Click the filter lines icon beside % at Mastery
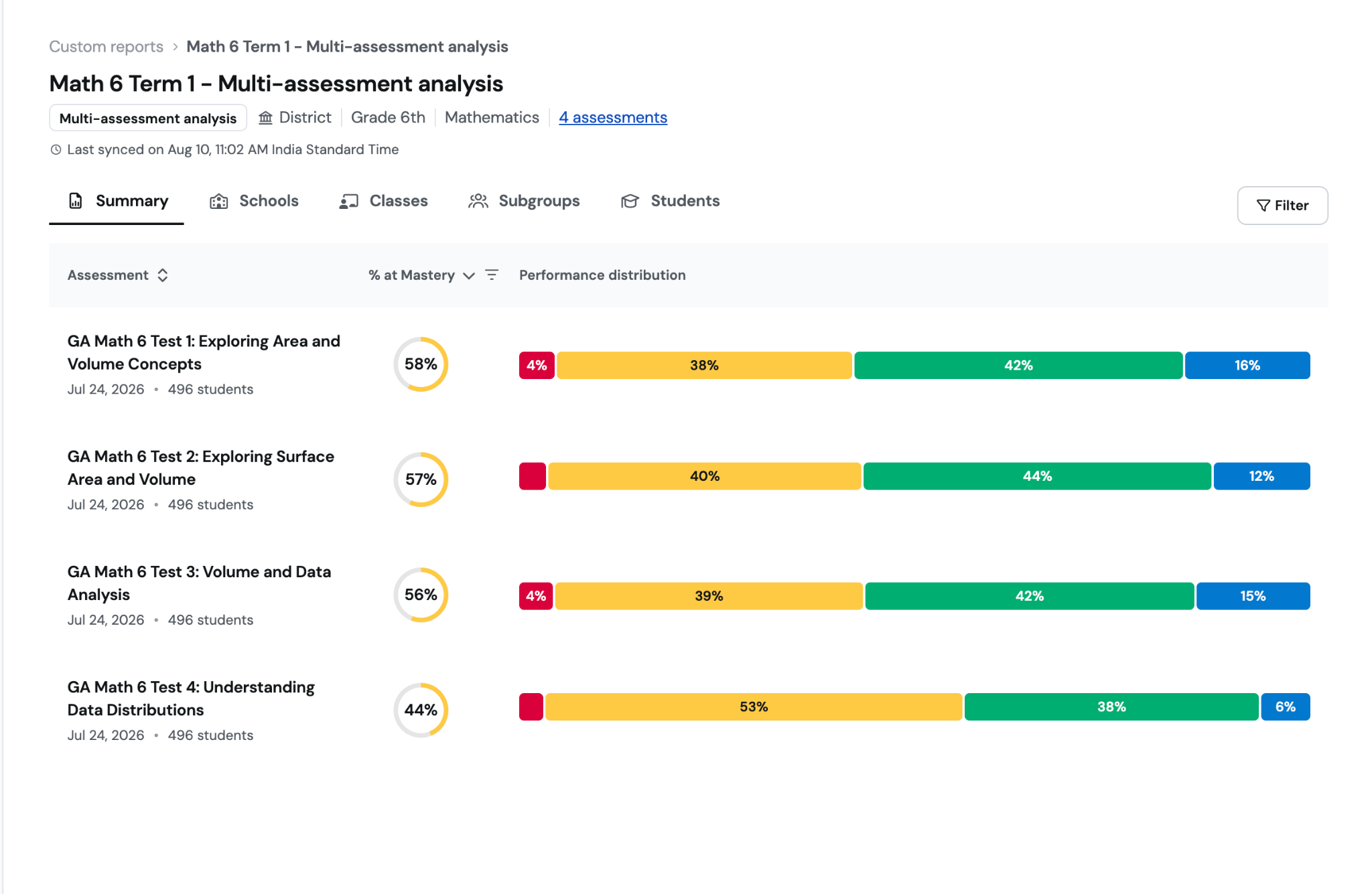The height and width of the screenshot is (894, 1372). [492, 275]
